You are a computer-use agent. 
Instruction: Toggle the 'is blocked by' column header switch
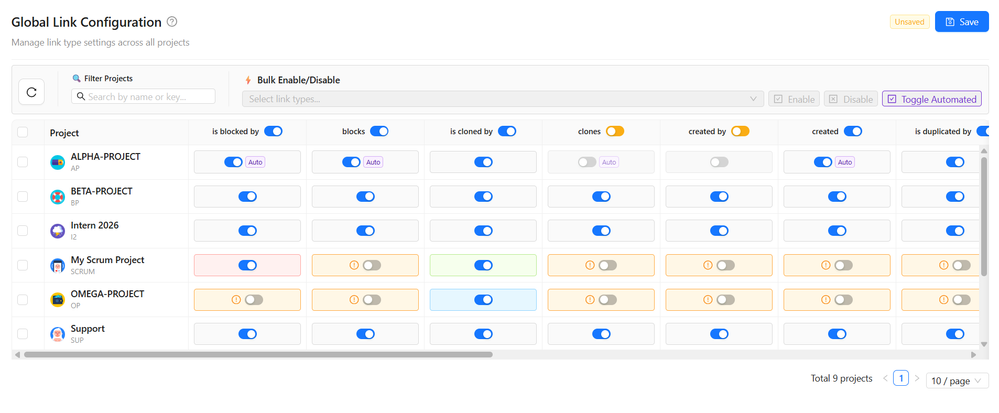273,131
